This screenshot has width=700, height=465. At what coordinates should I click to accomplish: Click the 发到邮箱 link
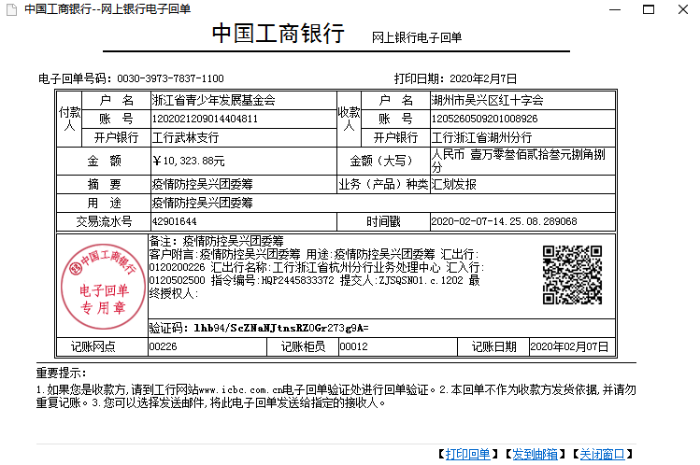(x=535, y=454)
